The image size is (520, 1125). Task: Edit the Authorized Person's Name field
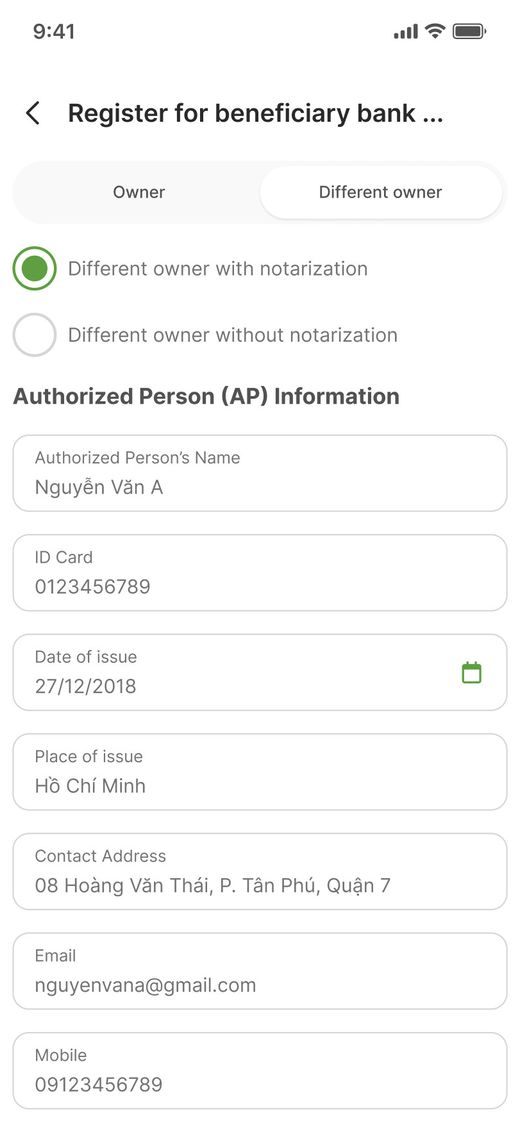click(x=260, y=473)
